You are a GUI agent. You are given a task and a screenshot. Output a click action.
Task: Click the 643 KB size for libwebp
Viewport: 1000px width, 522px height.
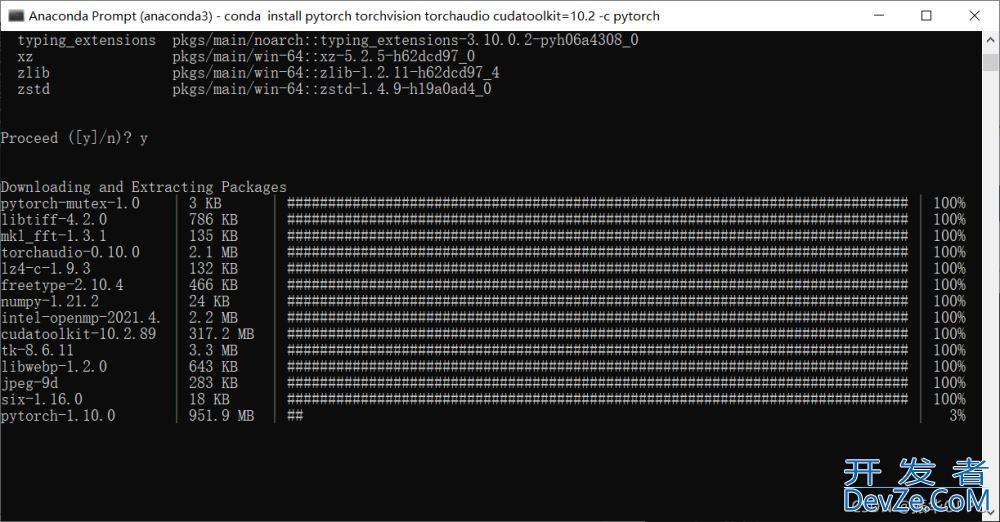[x=213, y=367]
